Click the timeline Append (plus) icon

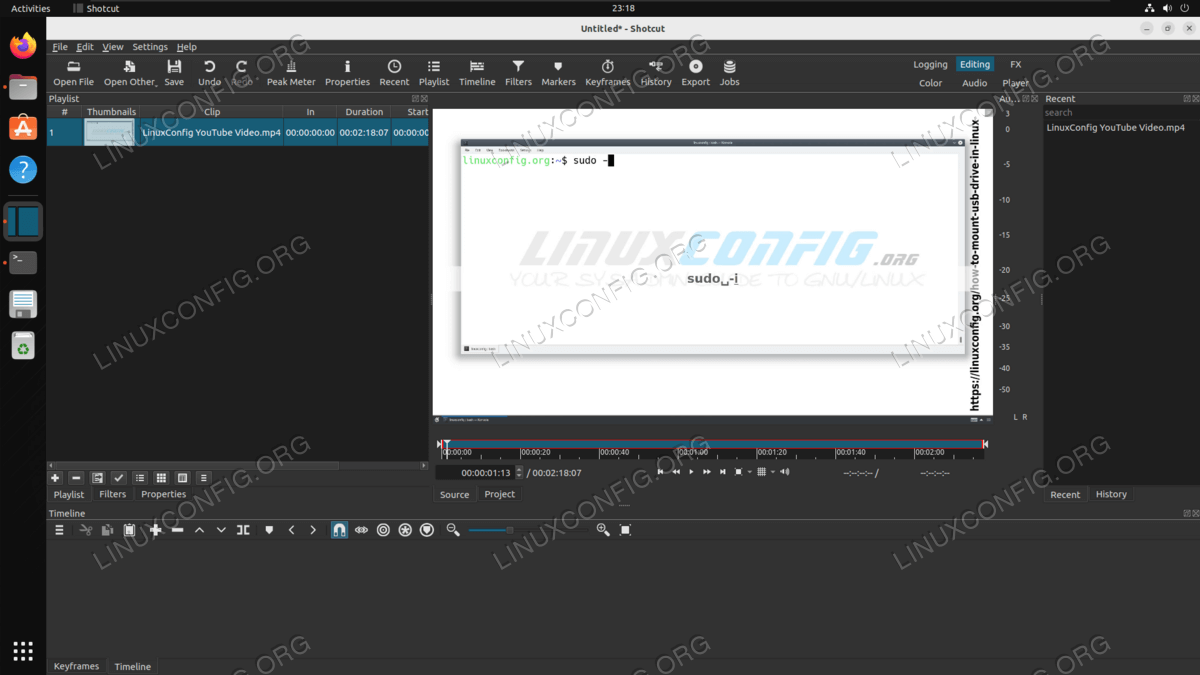point(155,530)
